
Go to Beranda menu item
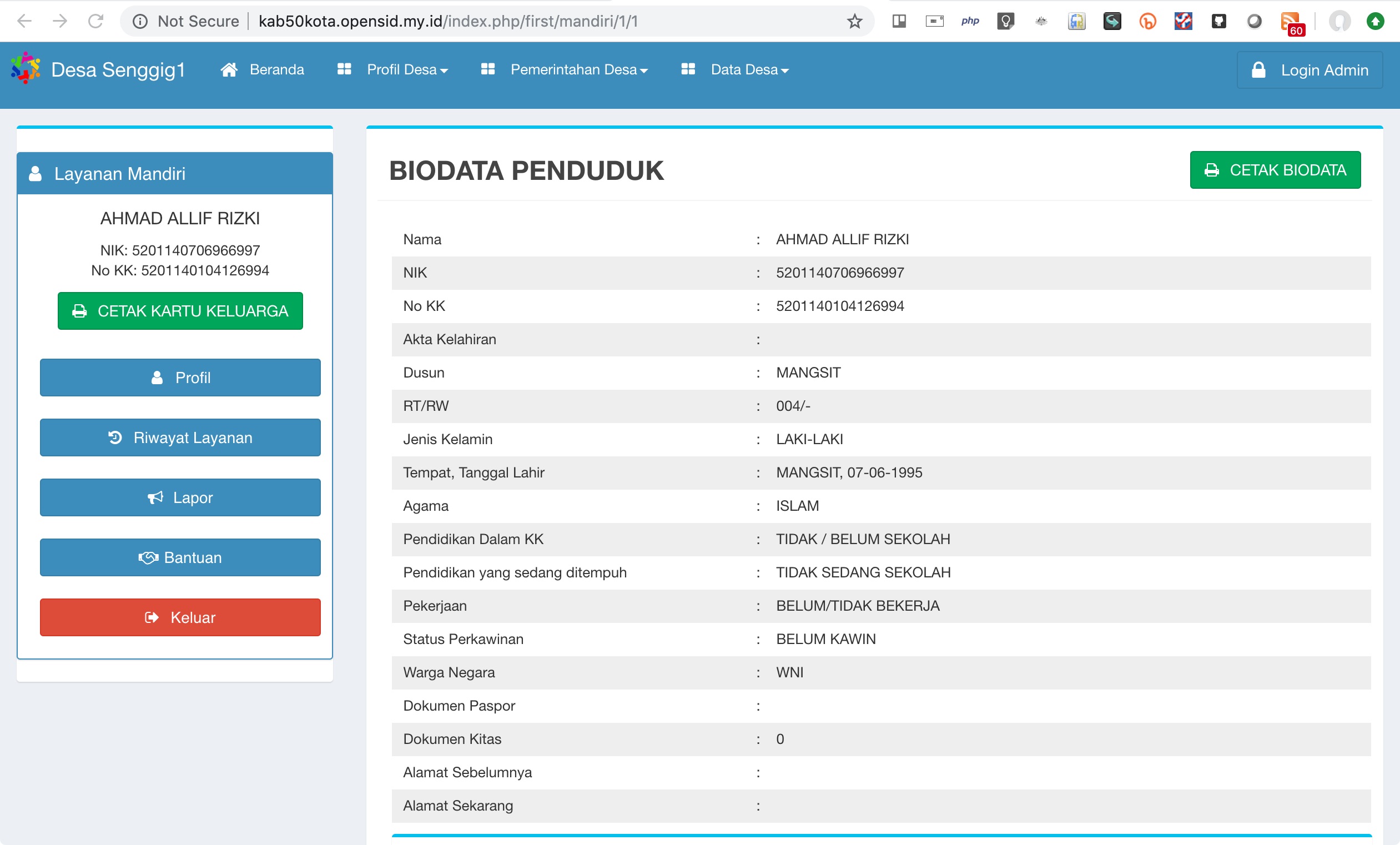point(276,69)
